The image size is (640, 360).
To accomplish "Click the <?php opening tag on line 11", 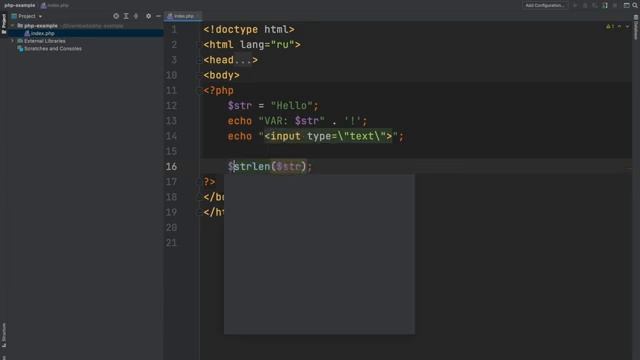I will click(x=218, y=91).
